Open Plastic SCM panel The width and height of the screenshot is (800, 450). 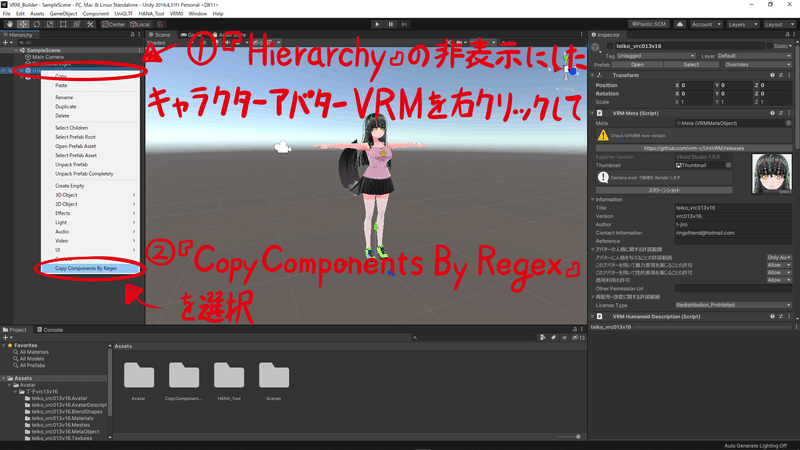[649, 24]
